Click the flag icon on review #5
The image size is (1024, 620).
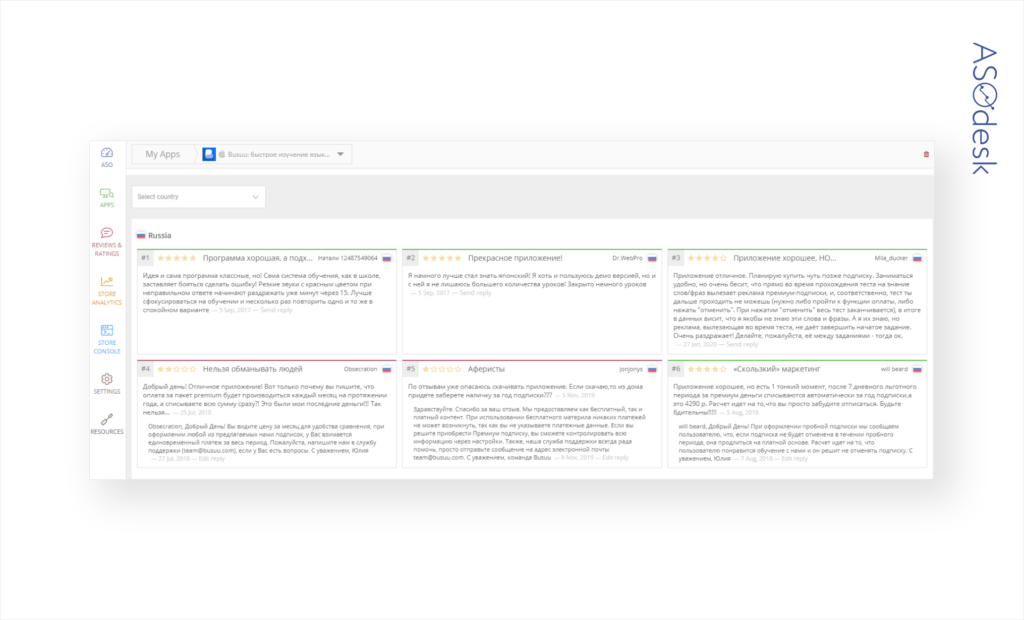pos(652,369)
